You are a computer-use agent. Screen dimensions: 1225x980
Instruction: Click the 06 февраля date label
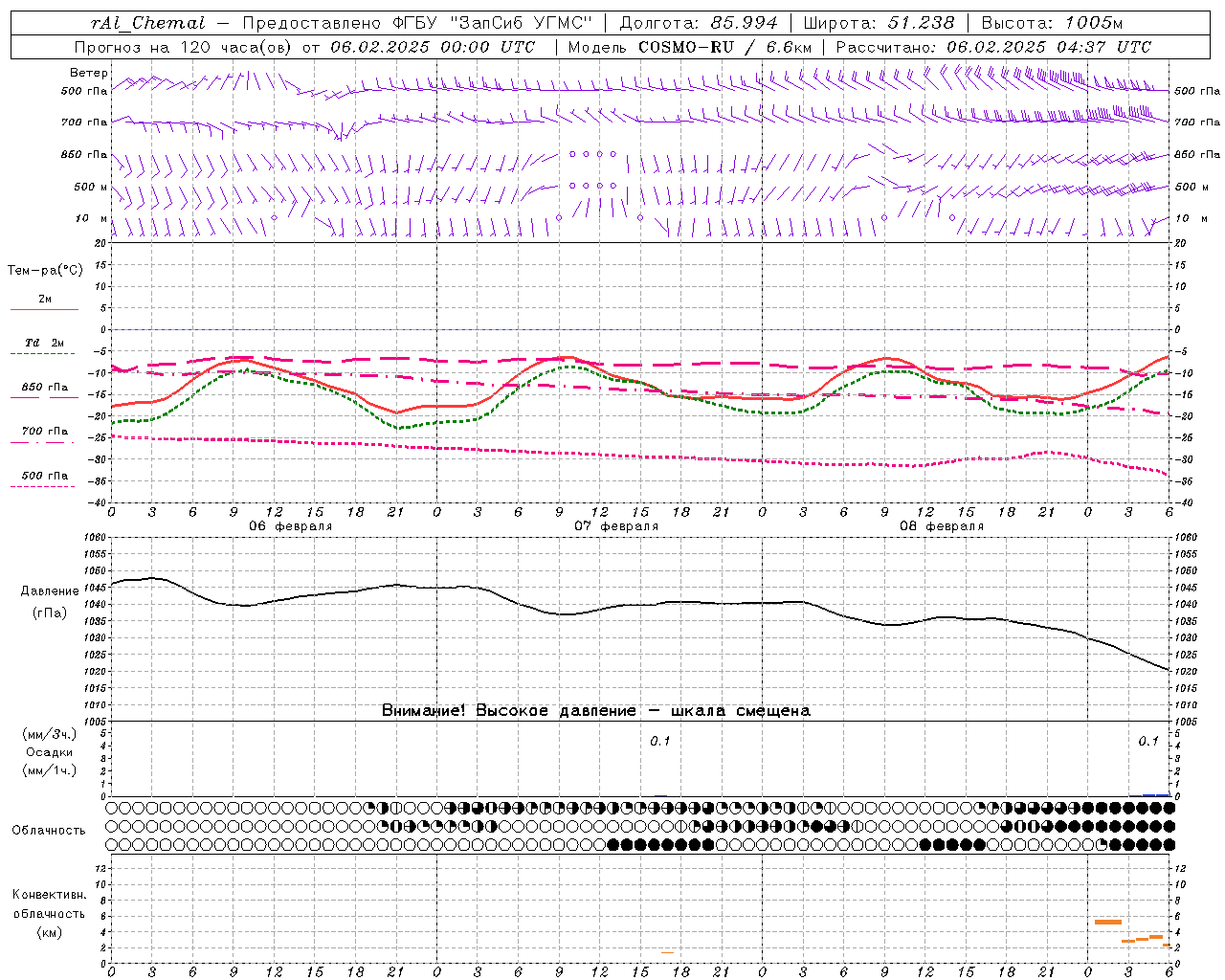point(291,526)
